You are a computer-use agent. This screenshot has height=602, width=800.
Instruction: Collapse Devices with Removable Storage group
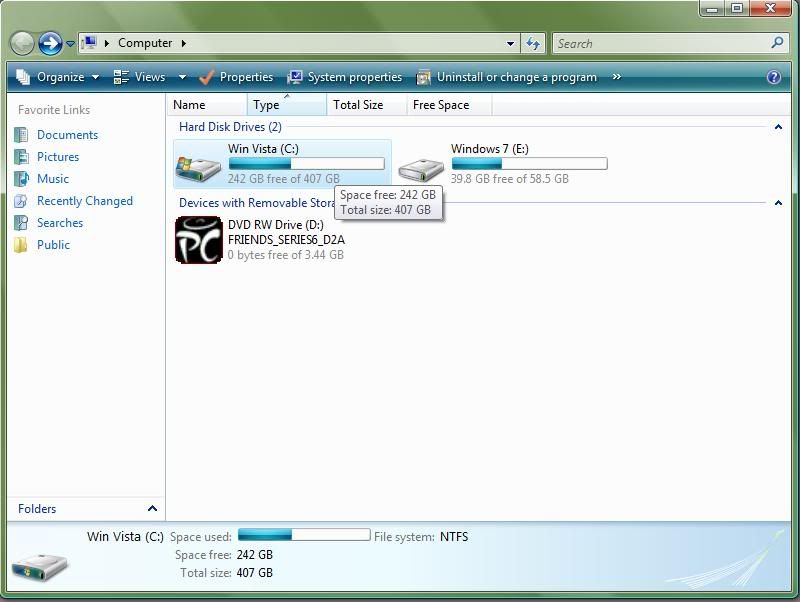(x=778, y=203)
